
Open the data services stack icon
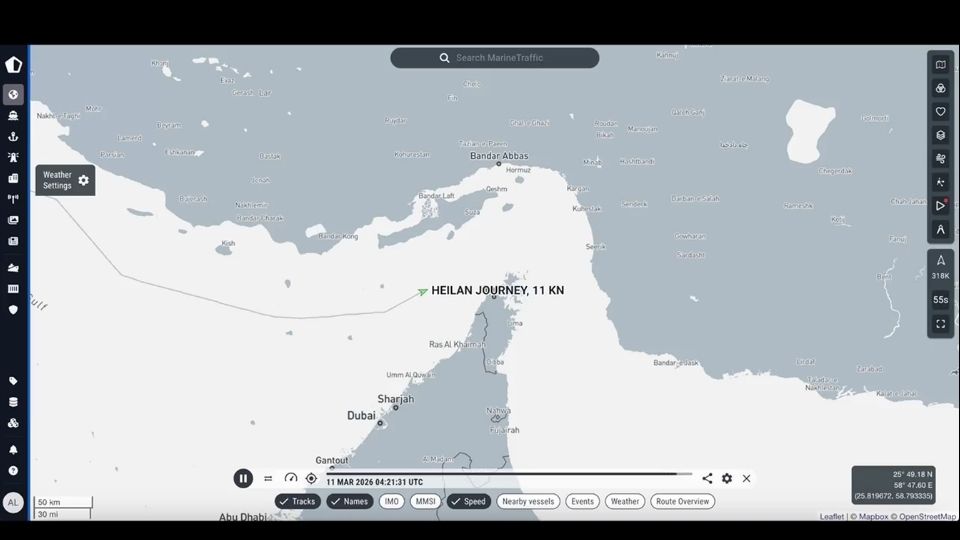tap(13, 402)
